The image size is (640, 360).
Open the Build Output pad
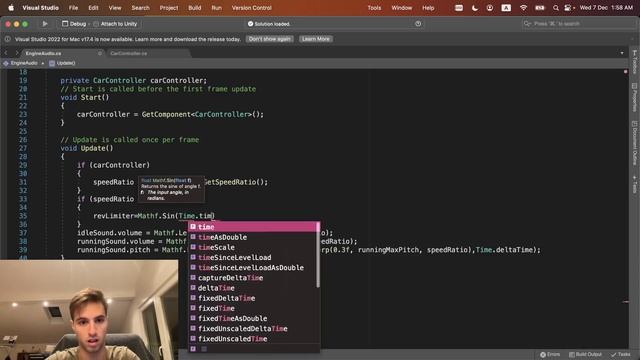[x=585, y=354]
